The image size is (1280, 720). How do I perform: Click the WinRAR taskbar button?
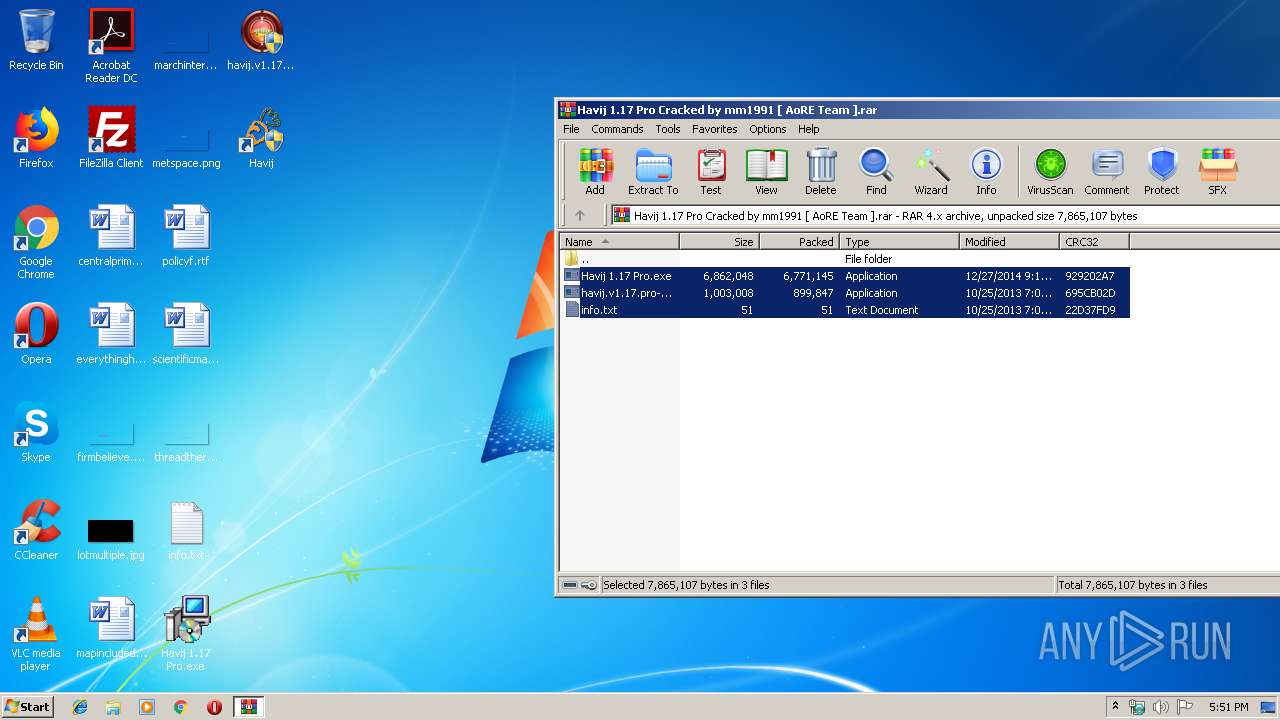click(x=248, y=707)
